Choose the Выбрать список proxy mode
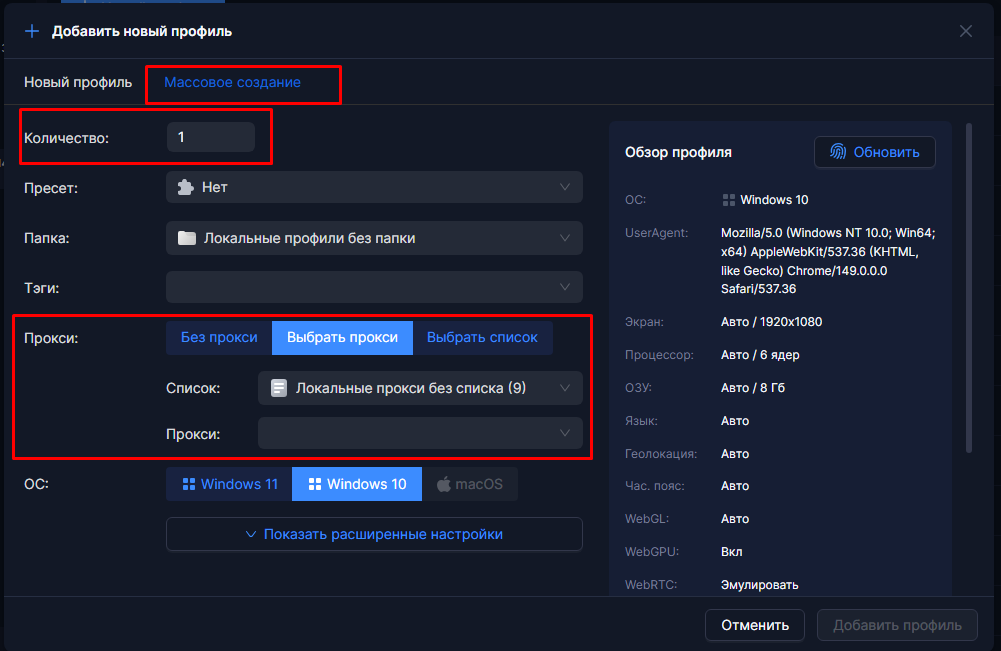Viewport: 1001px width, 651px height. coord(482,338)
